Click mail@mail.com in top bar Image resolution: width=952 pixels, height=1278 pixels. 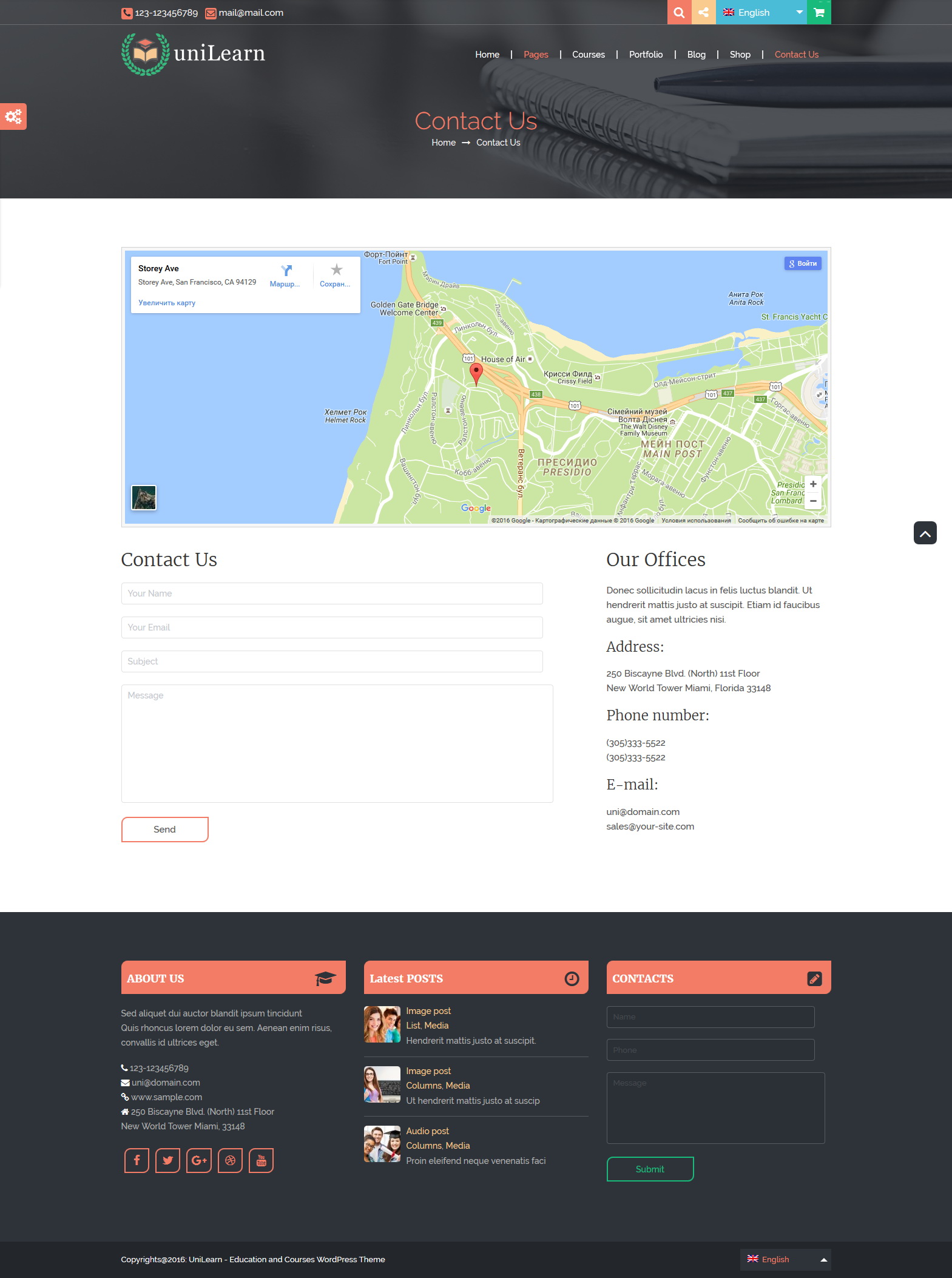[251, 13]
